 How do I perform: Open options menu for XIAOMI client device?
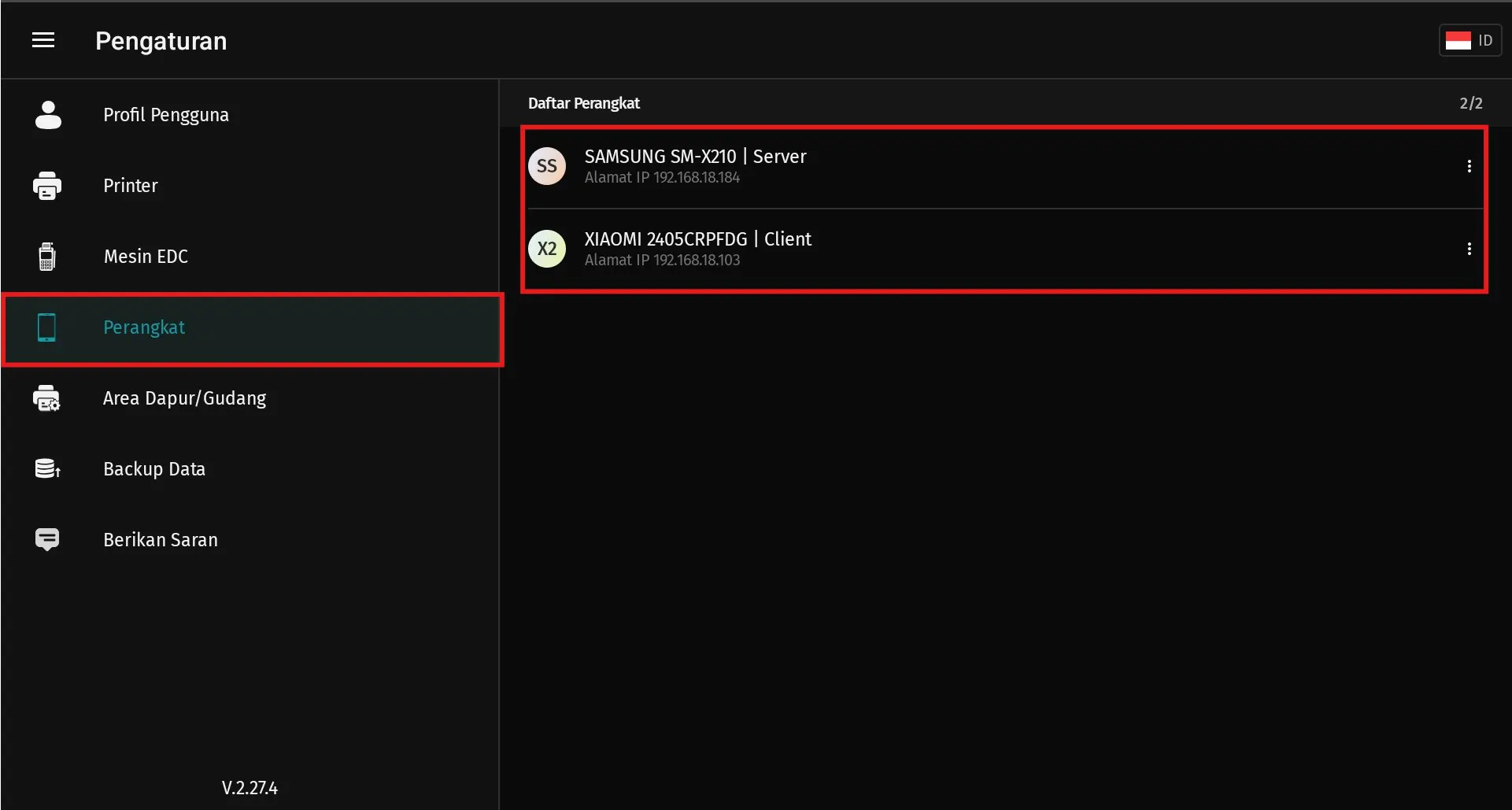pos(1469,249)
